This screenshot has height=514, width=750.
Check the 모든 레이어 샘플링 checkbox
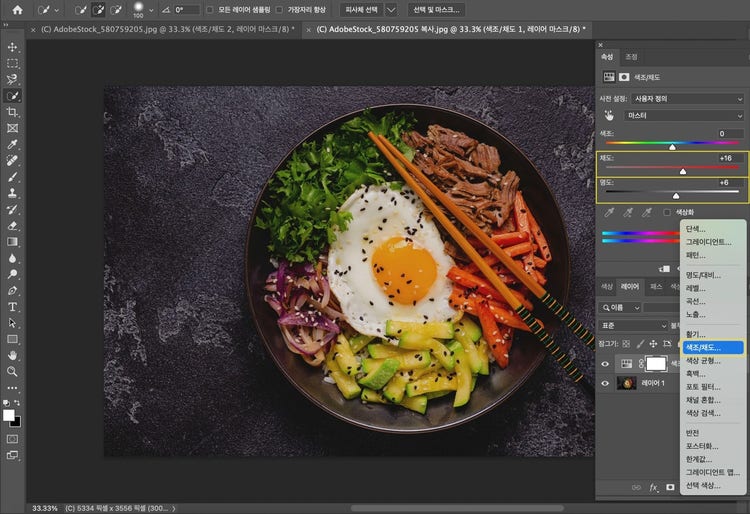pyautogui.click(x=209, y=10)
